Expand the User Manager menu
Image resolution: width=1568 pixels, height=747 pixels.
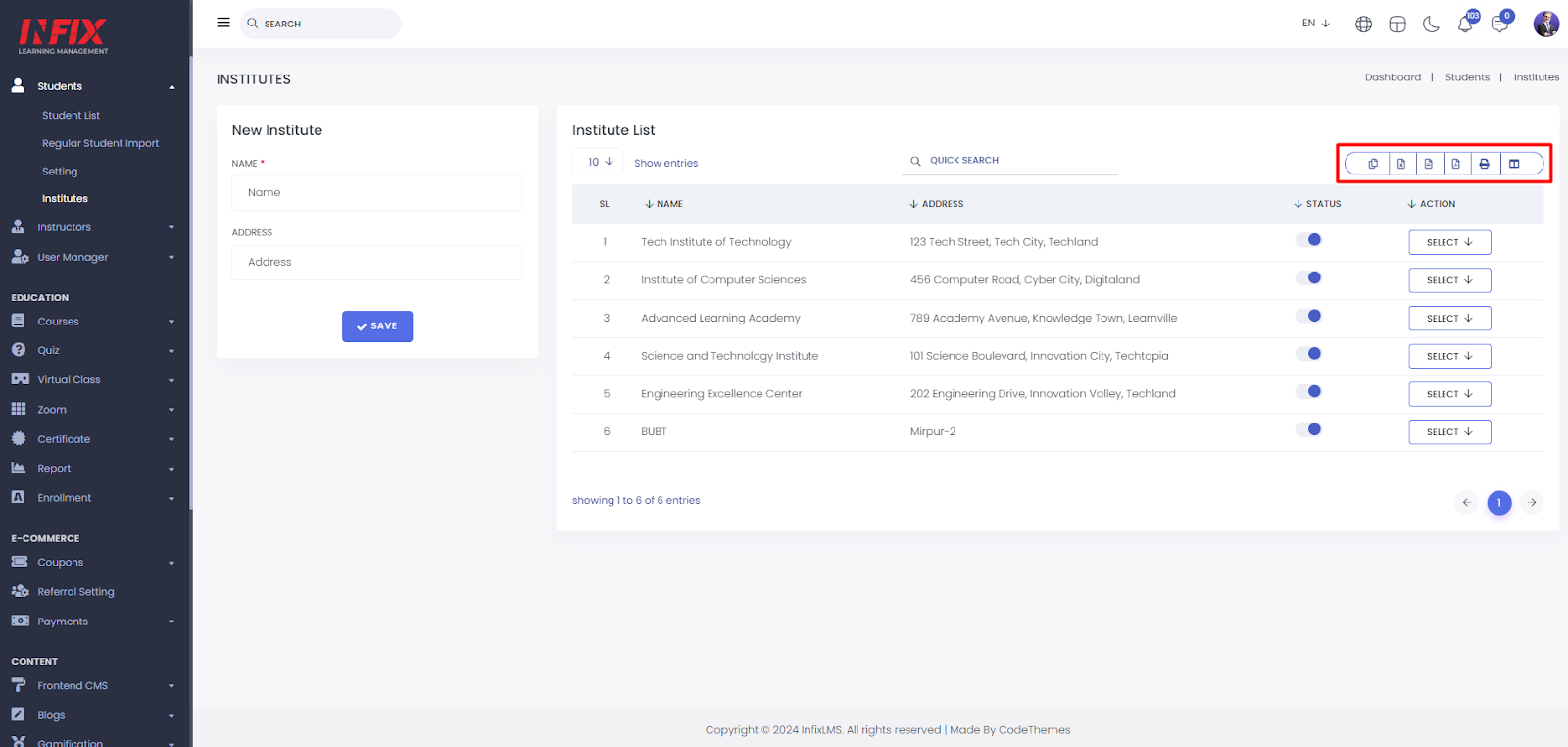point(94,257)
